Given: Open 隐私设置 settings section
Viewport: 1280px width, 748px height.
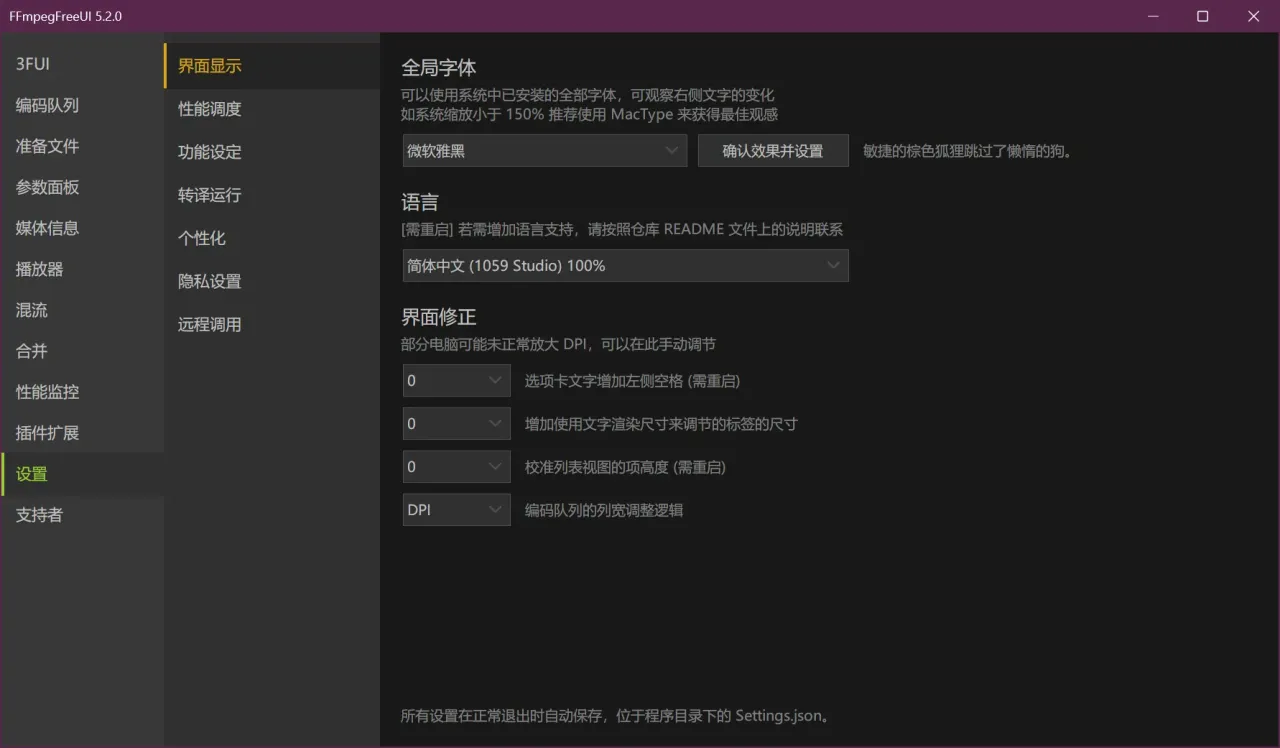Looking at the screenshot, I should (x=272, y=281).
